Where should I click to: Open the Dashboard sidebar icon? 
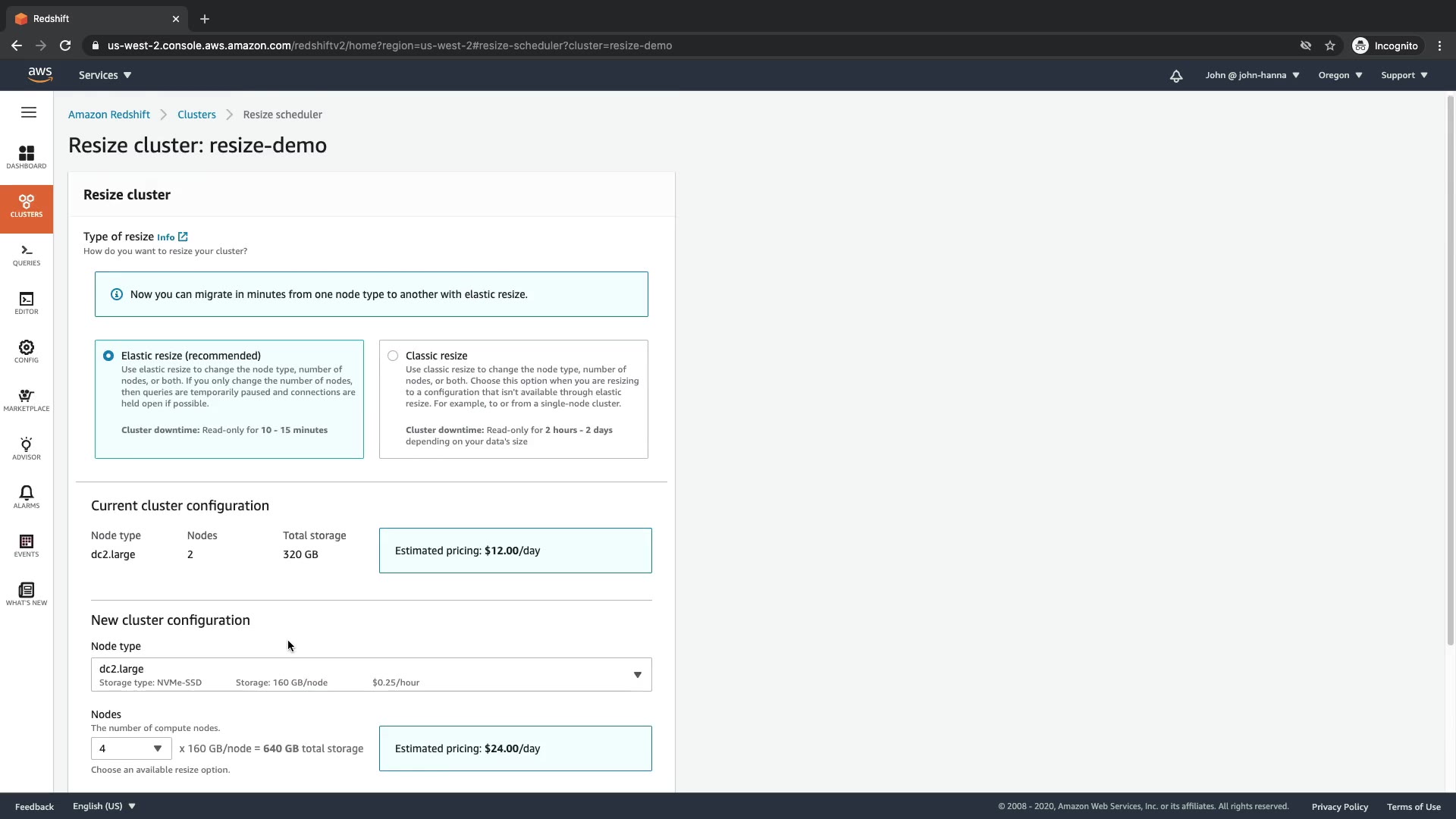pyautogui.click(x=27, y=157)
